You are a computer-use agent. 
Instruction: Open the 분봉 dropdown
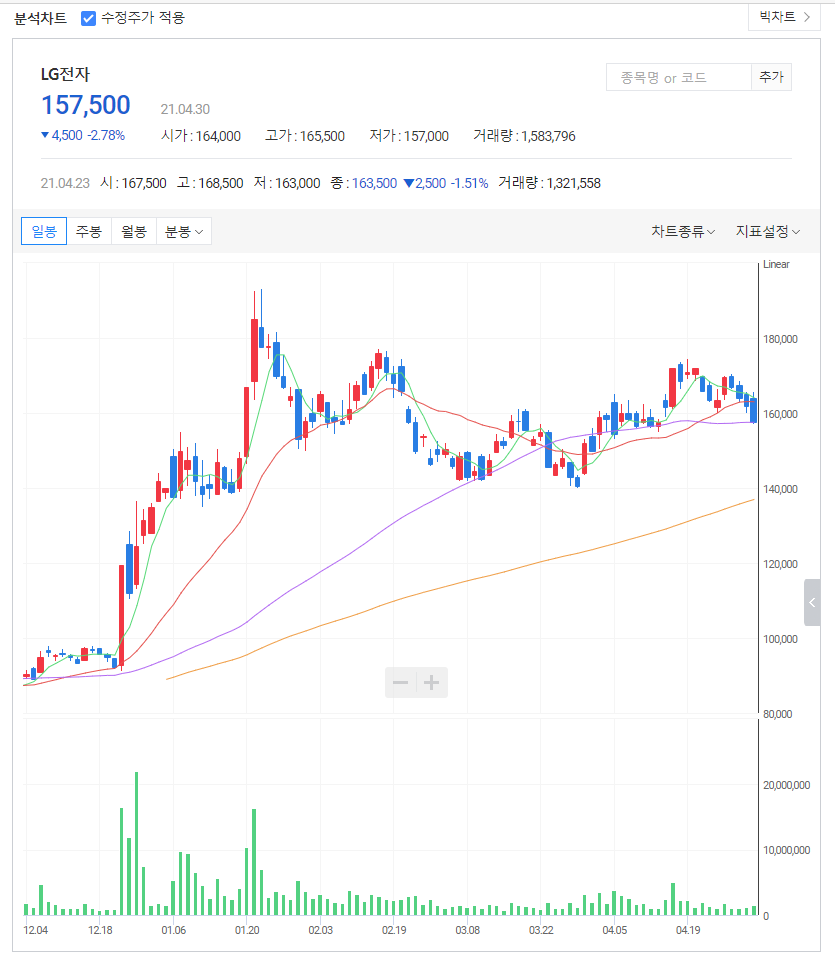click(184, 231)
